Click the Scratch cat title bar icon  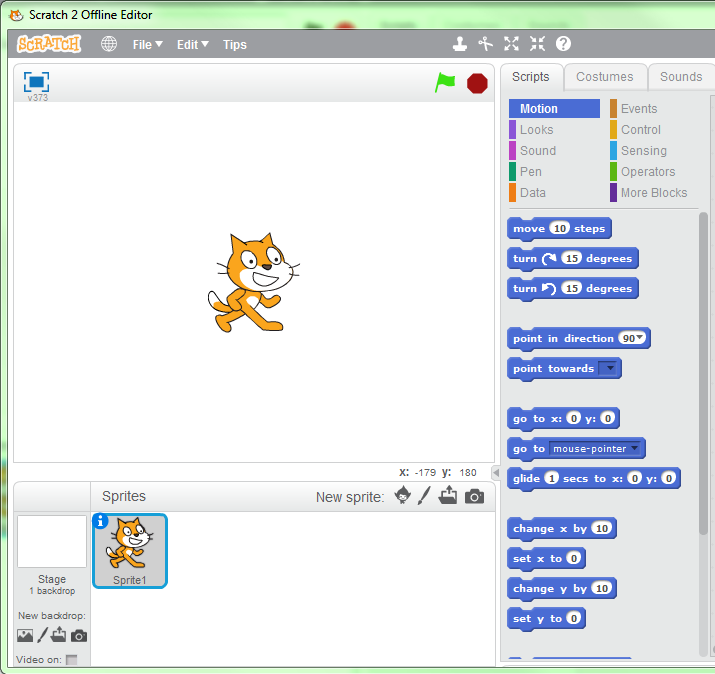(x=16, y=15)
